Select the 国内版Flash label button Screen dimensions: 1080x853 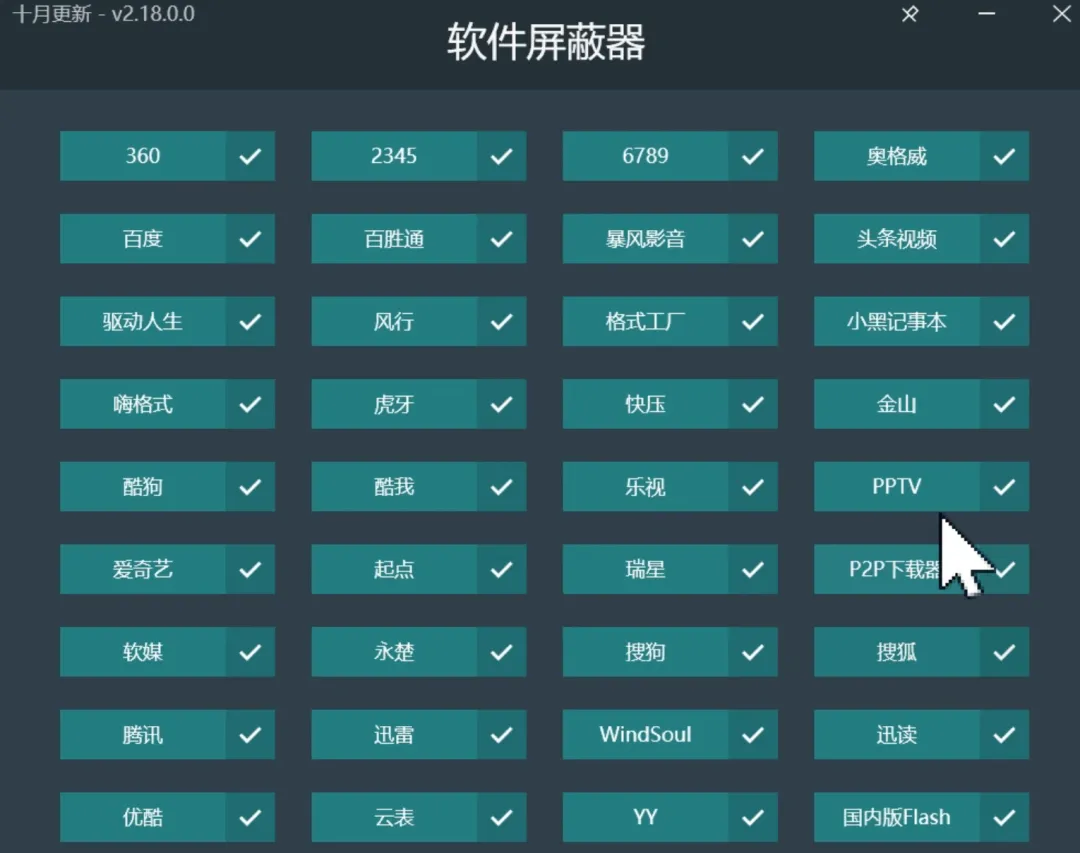(x=897, y=818)
